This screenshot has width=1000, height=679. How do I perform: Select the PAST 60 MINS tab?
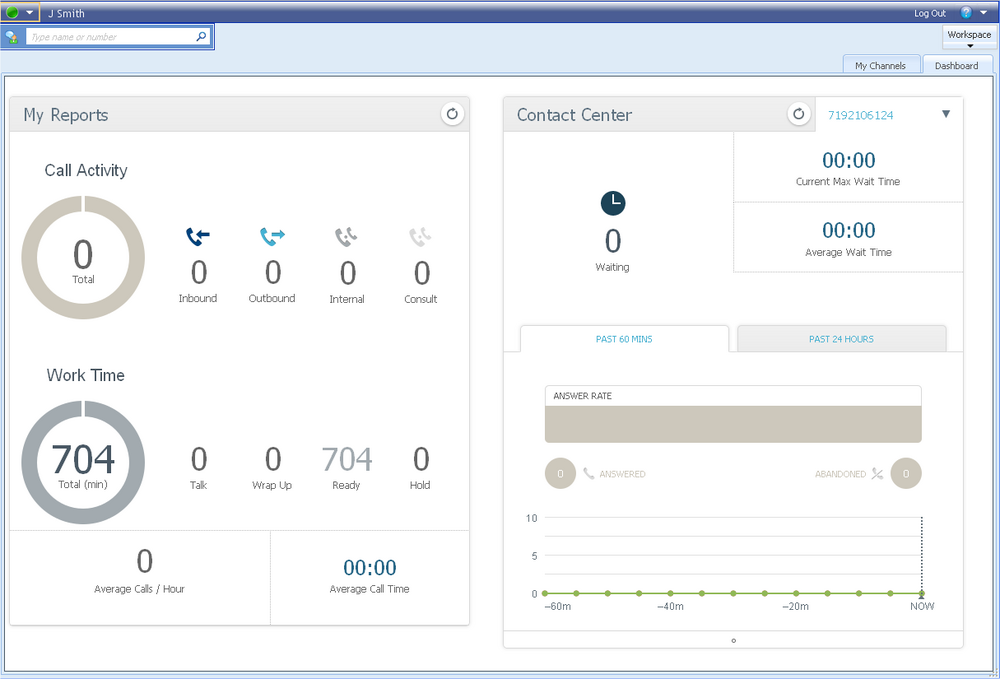tap(624, 339)
